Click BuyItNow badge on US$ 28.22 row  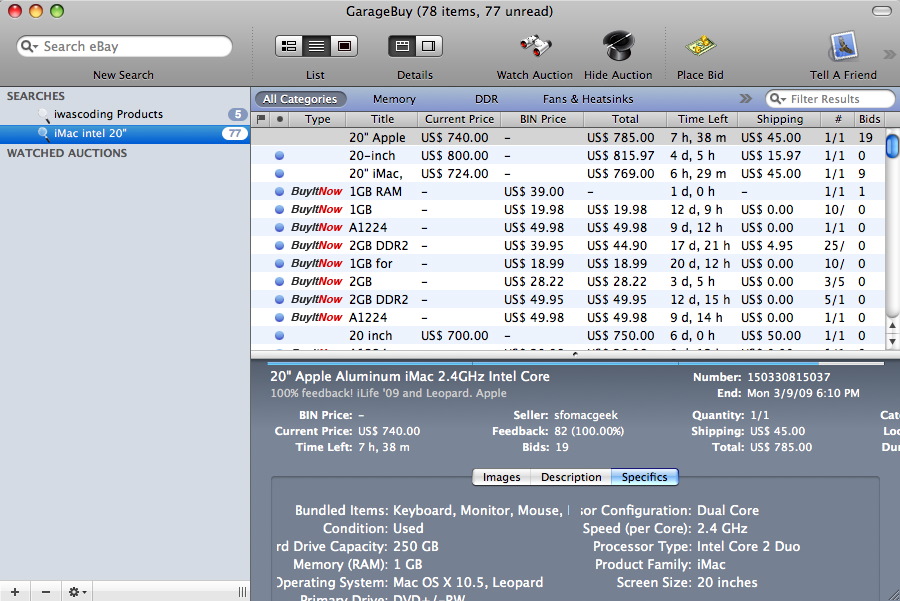(x=316, y=281)
